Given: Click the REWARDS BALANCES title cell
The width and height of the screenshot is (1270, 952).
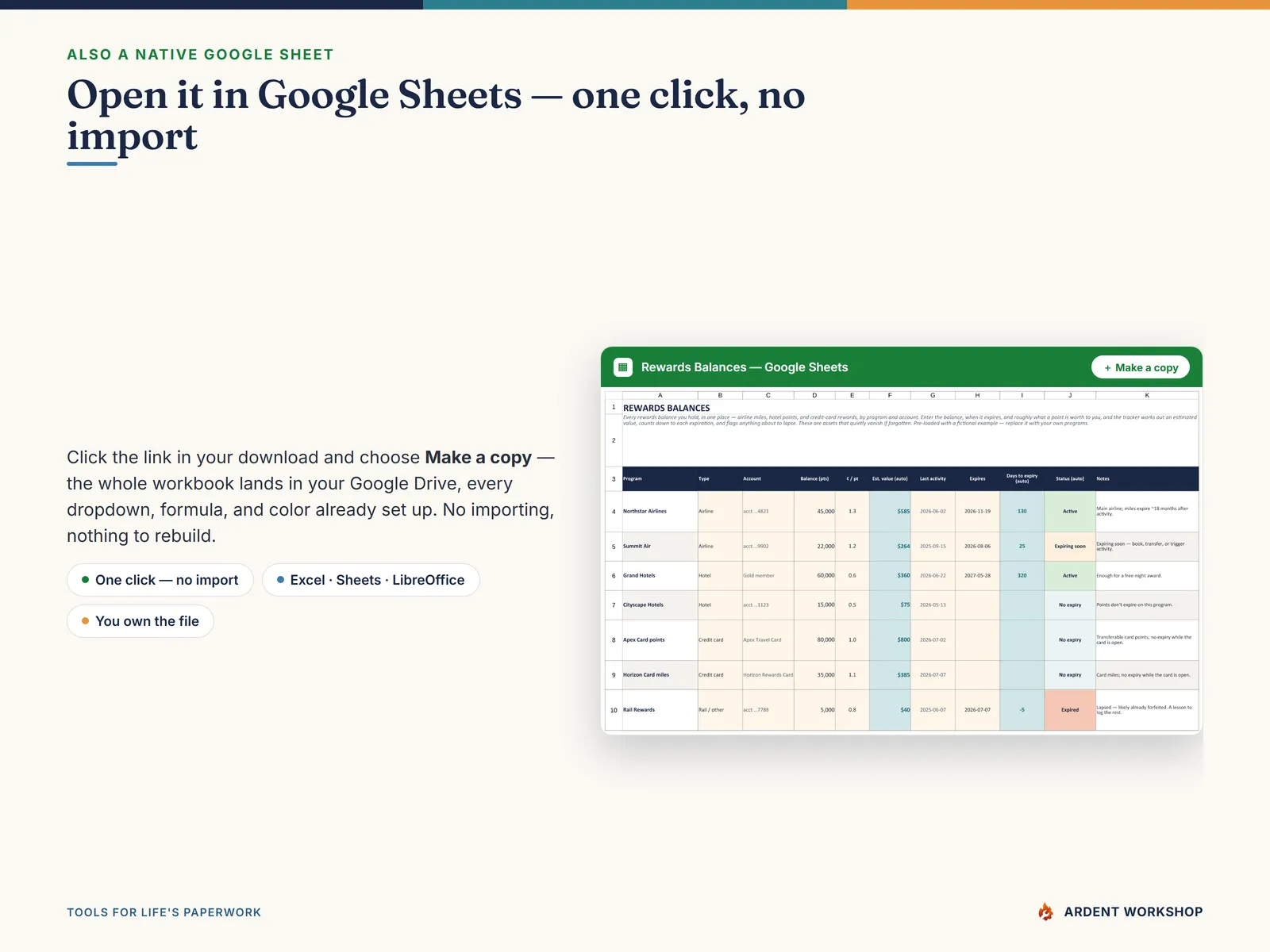Looking at the screenshot, I should (x=667, y=408).
